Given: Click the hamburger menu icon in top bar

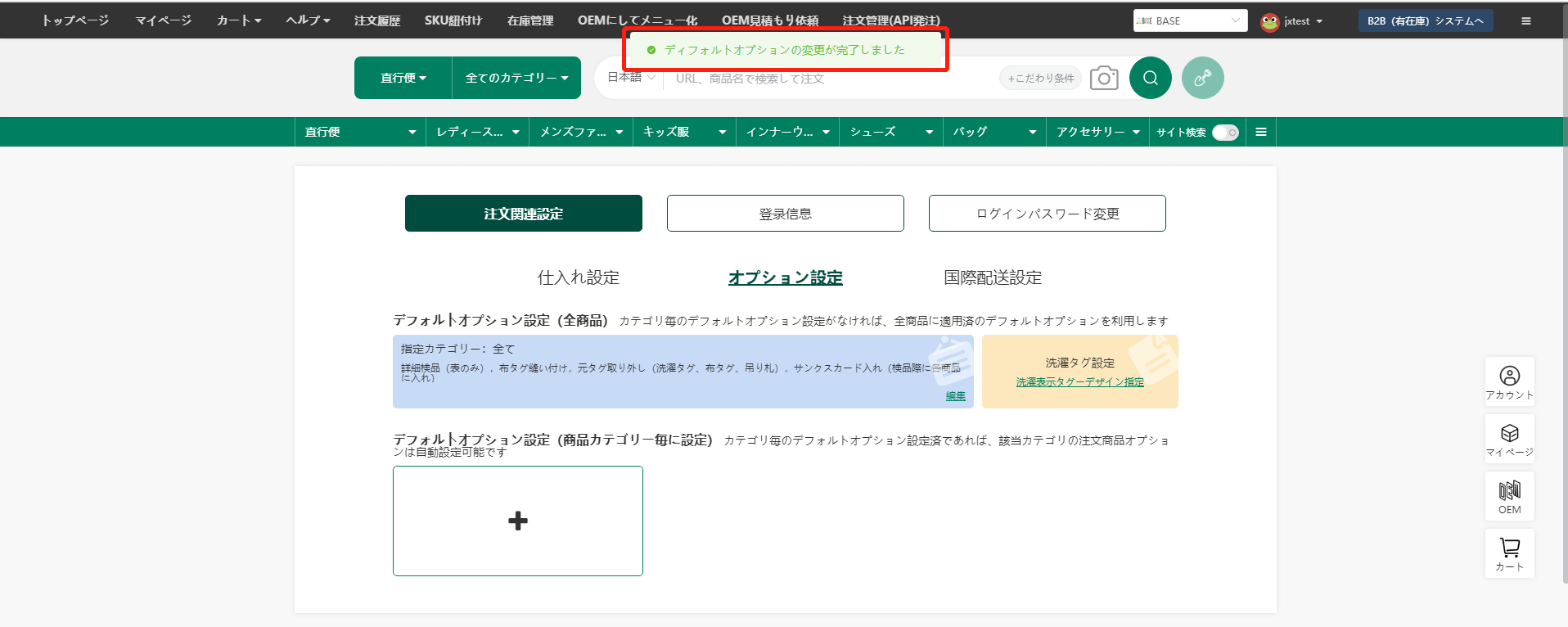Looking at the screenshot, I should 1525,21.
